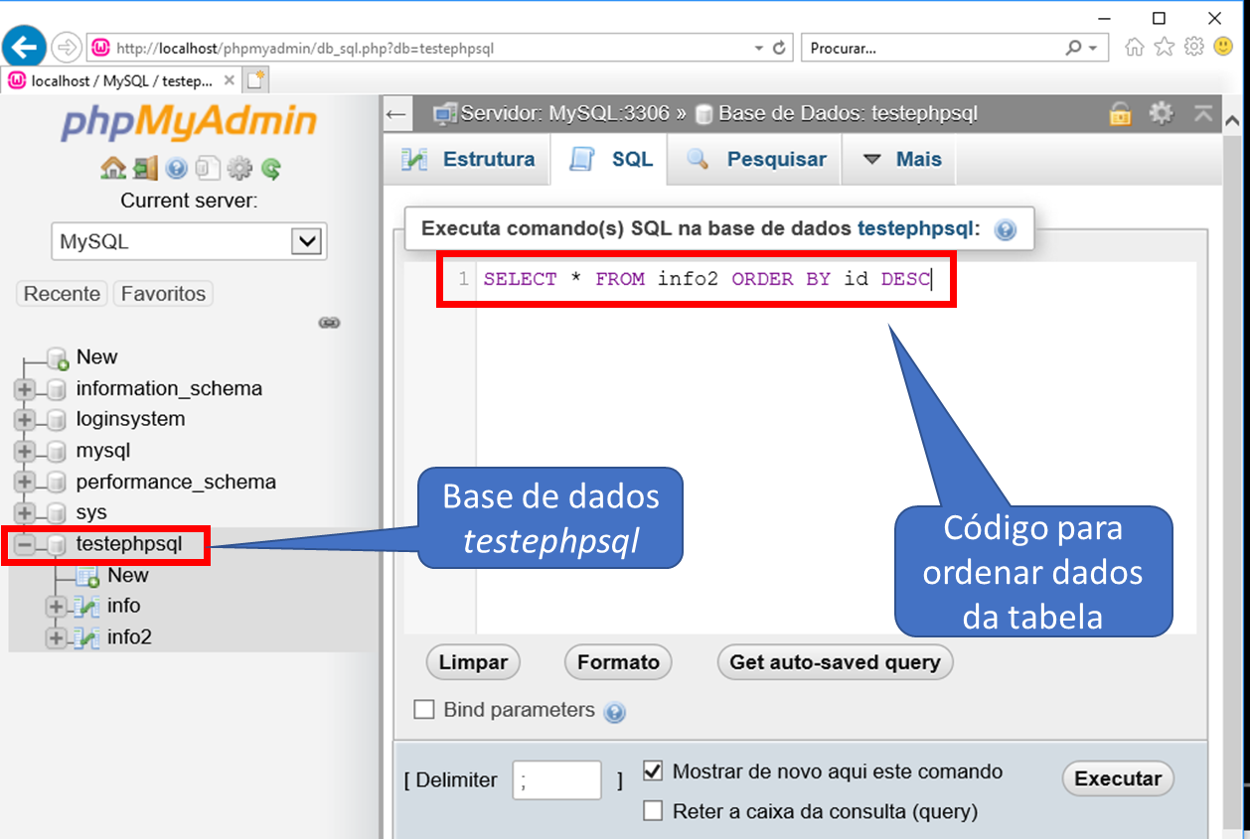Screen dimensions: 1250x839
Task: Click the Limpar button
Action: [x=473, y=662]
